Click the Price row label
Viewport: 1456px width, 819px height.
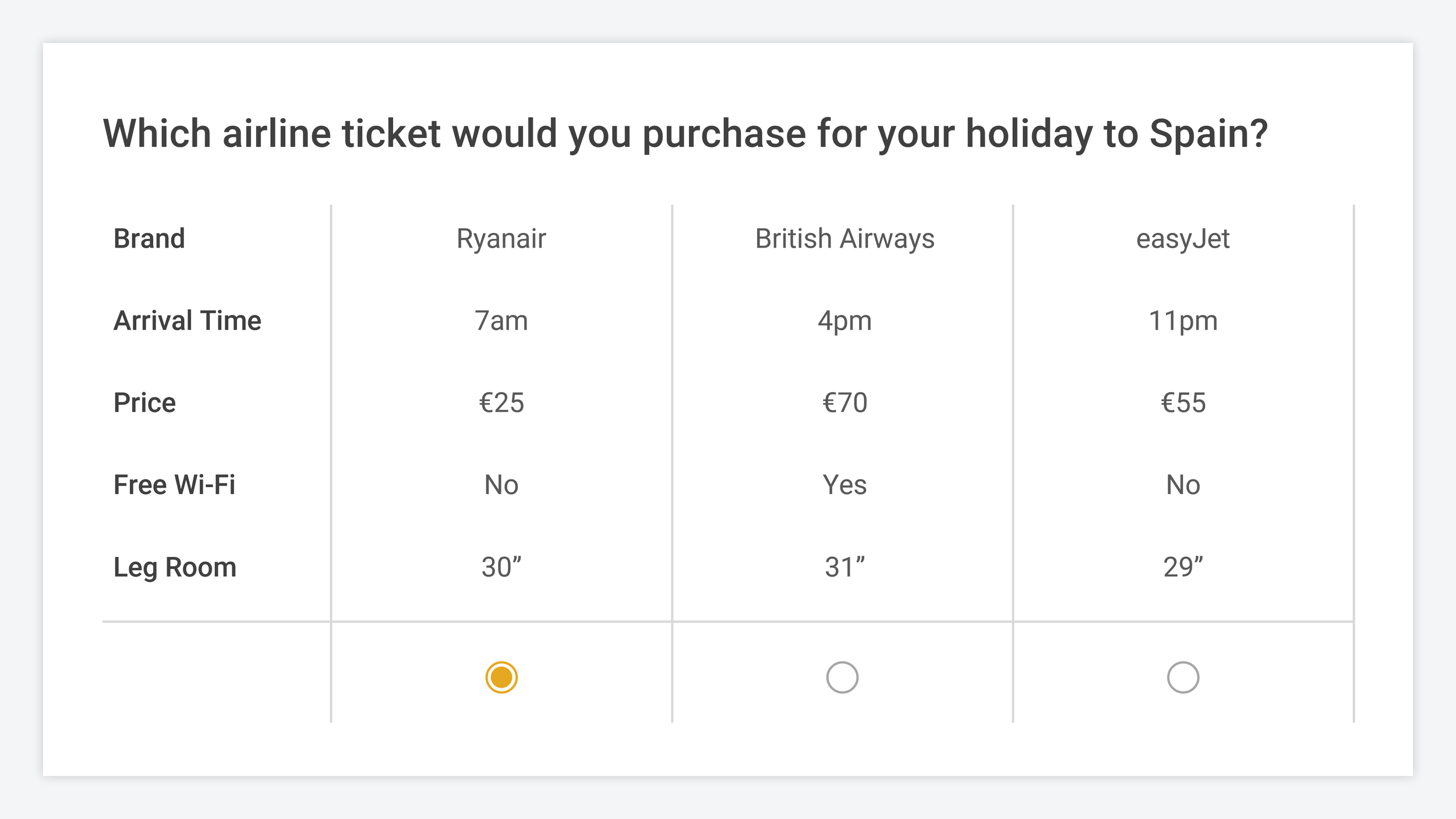point(144,403)
